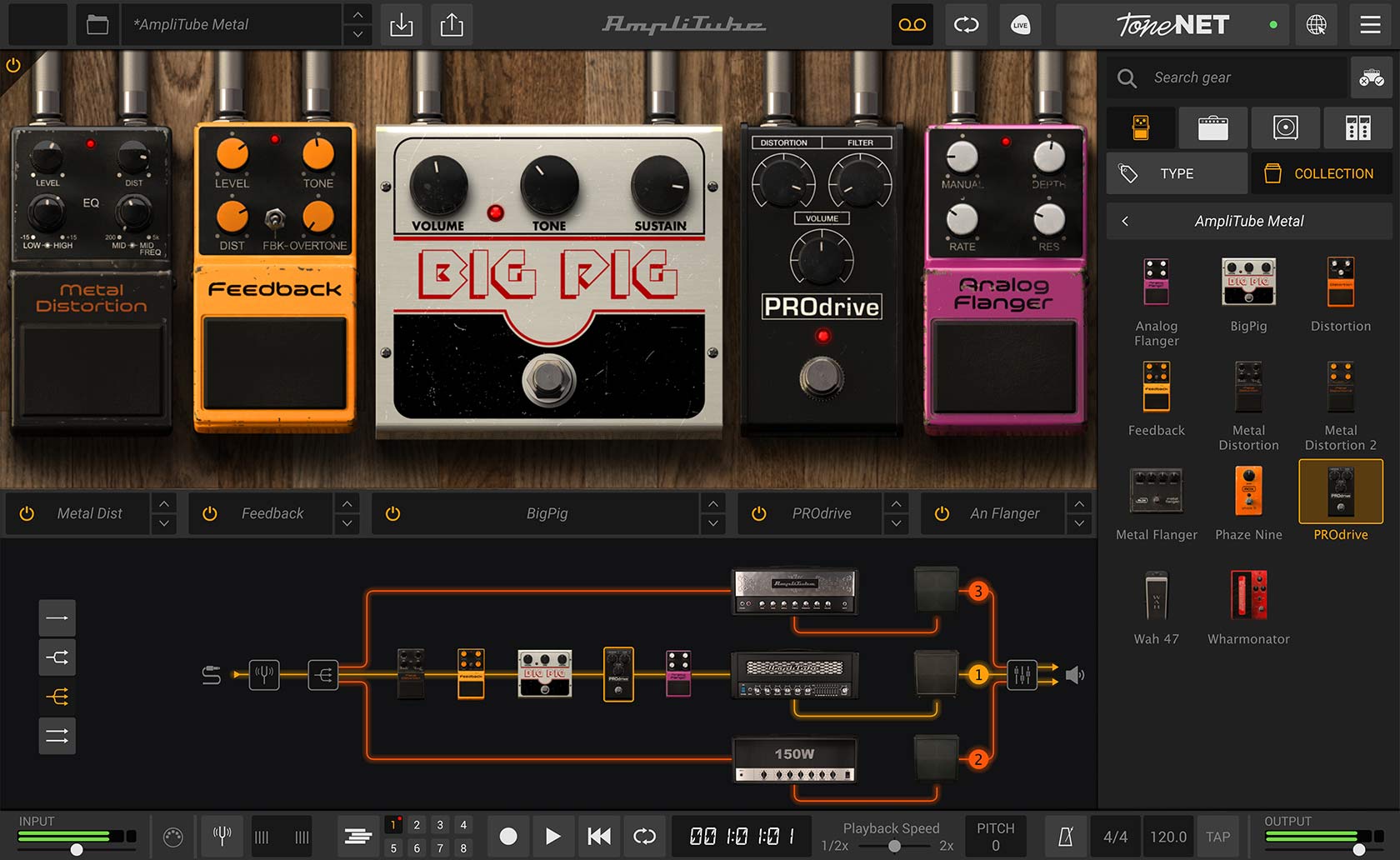This screenshot has height=860, width=1400.
Task: Select the split-to-two signal chain layout
Action: click(x=57, y=657)
